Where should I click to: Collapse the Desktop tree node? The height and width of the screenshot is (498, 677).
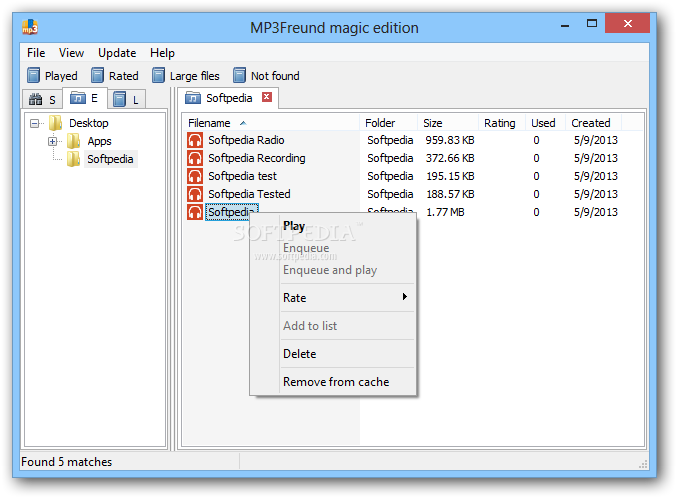35,124
